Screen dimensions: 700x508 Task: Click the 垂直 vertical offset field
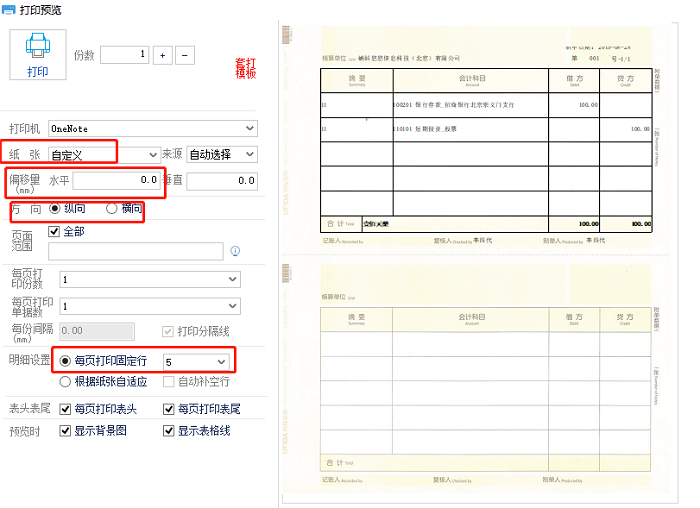tap(221, 181)
